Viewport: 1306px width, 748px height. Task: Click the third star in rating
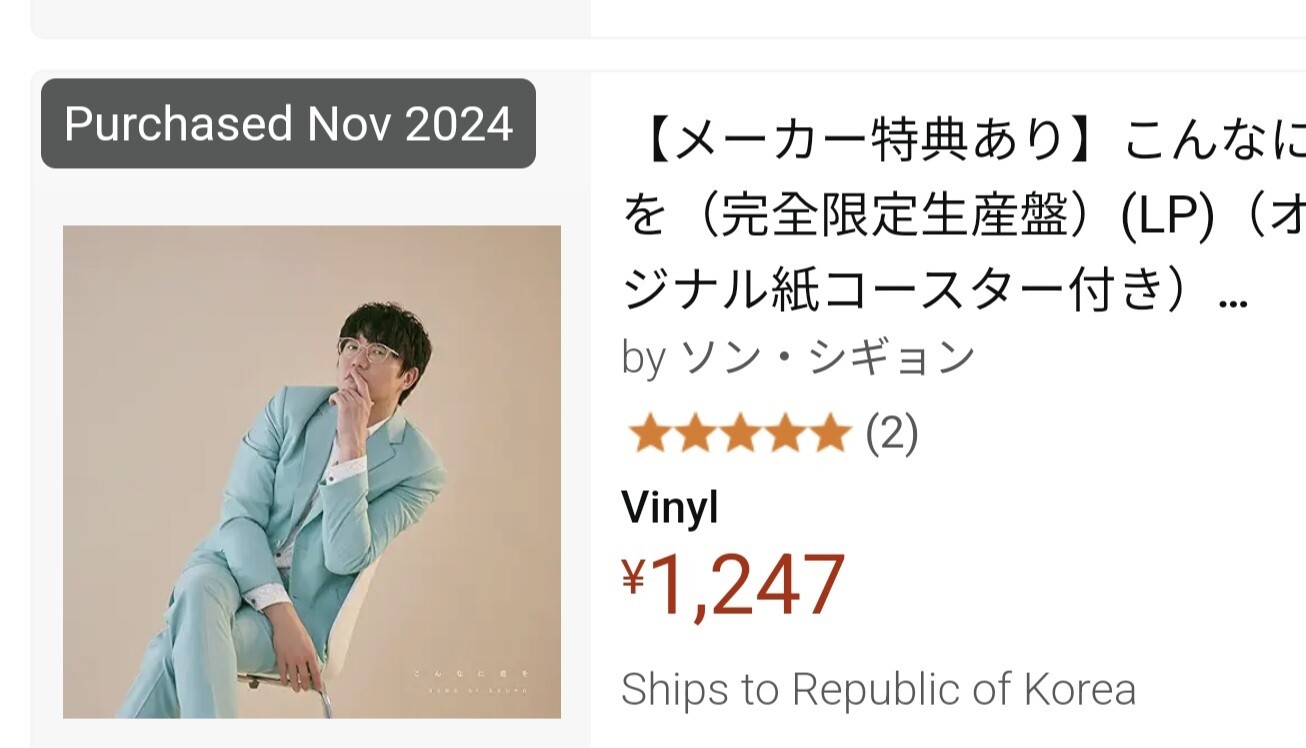pos(738,435)
